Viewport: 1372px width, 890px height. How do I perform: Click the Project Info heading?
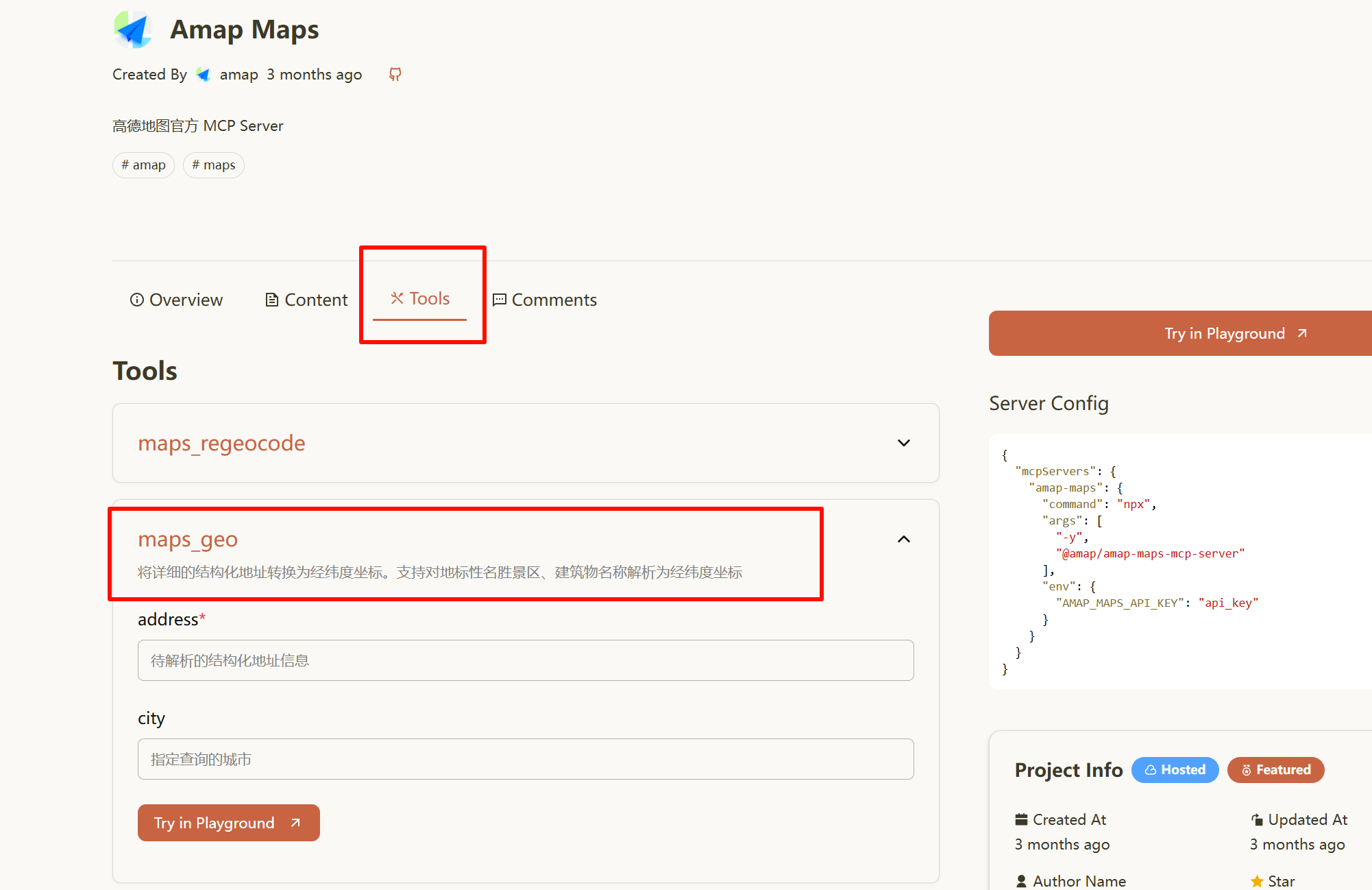point(1068,770)
